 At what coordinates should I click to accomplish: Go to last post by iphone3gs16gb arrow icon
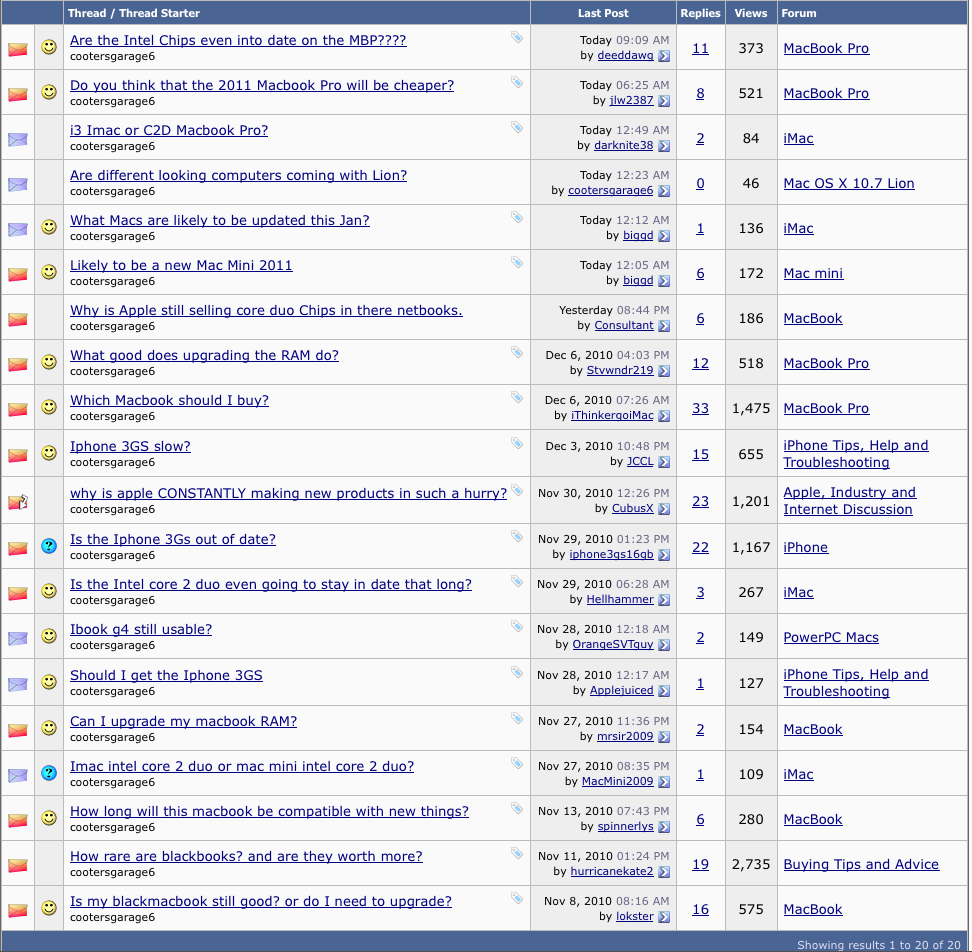point(664,555)
